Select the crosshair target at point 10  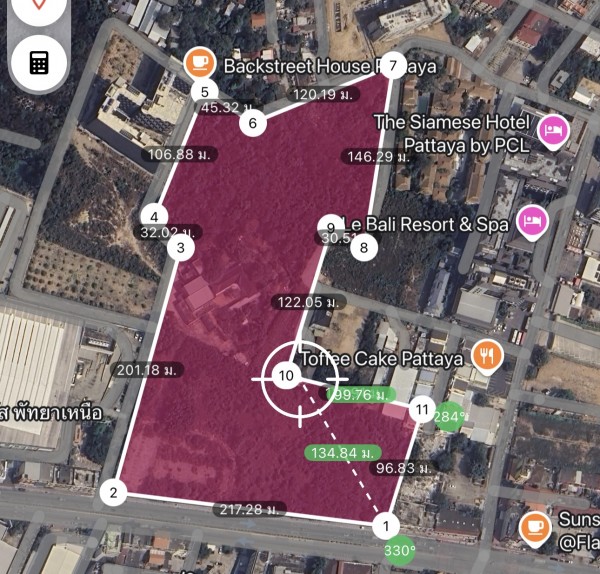300,379
